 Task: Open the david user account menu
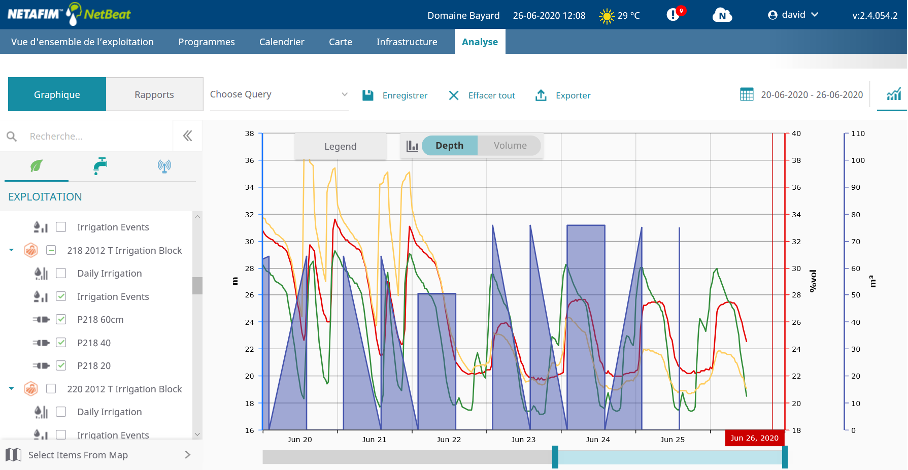793,15
